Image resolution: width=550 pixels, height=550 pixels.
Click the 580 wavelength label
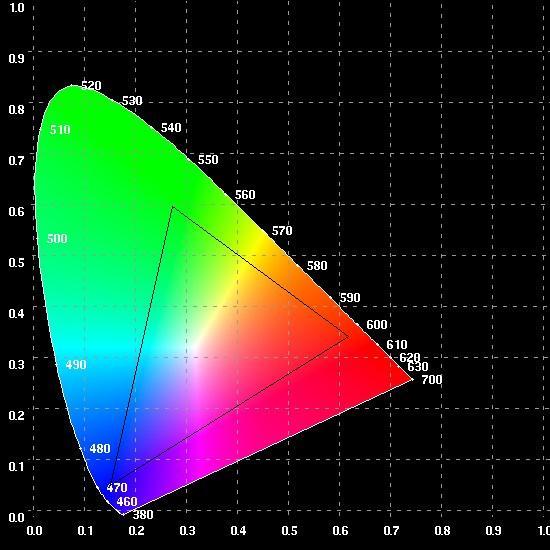click(x=317, y=266)
